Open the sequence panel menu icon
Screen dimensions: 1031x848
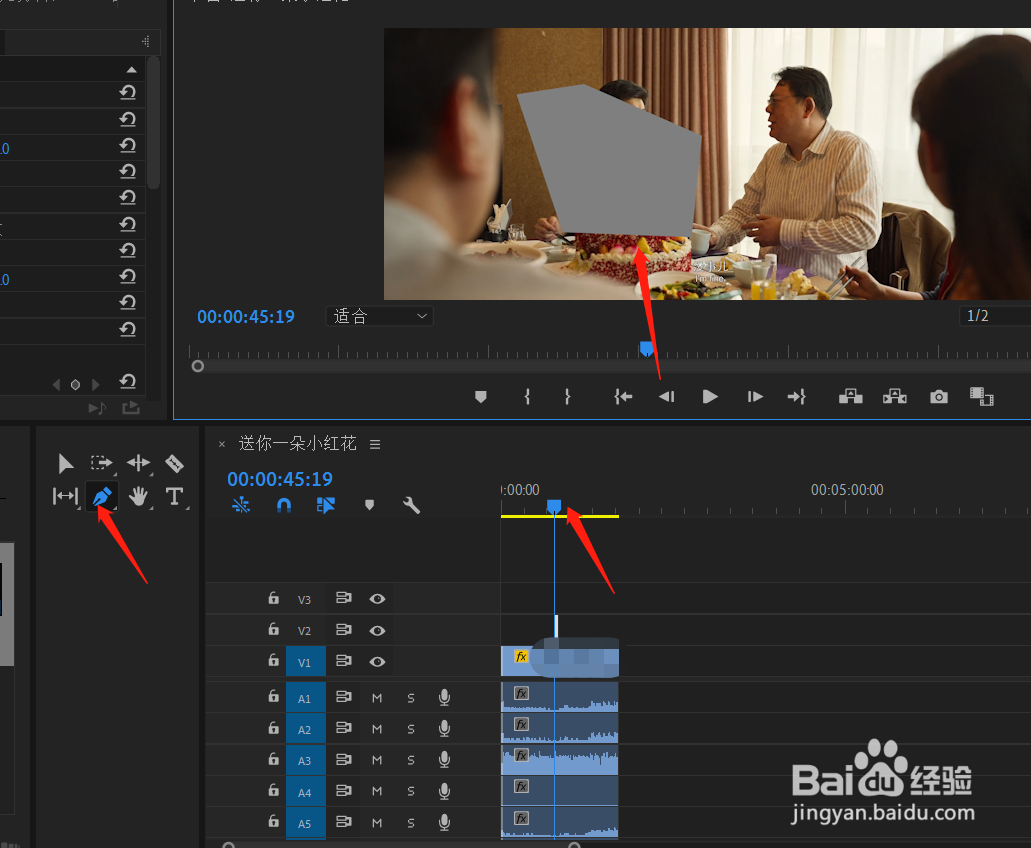click(375, 444)
